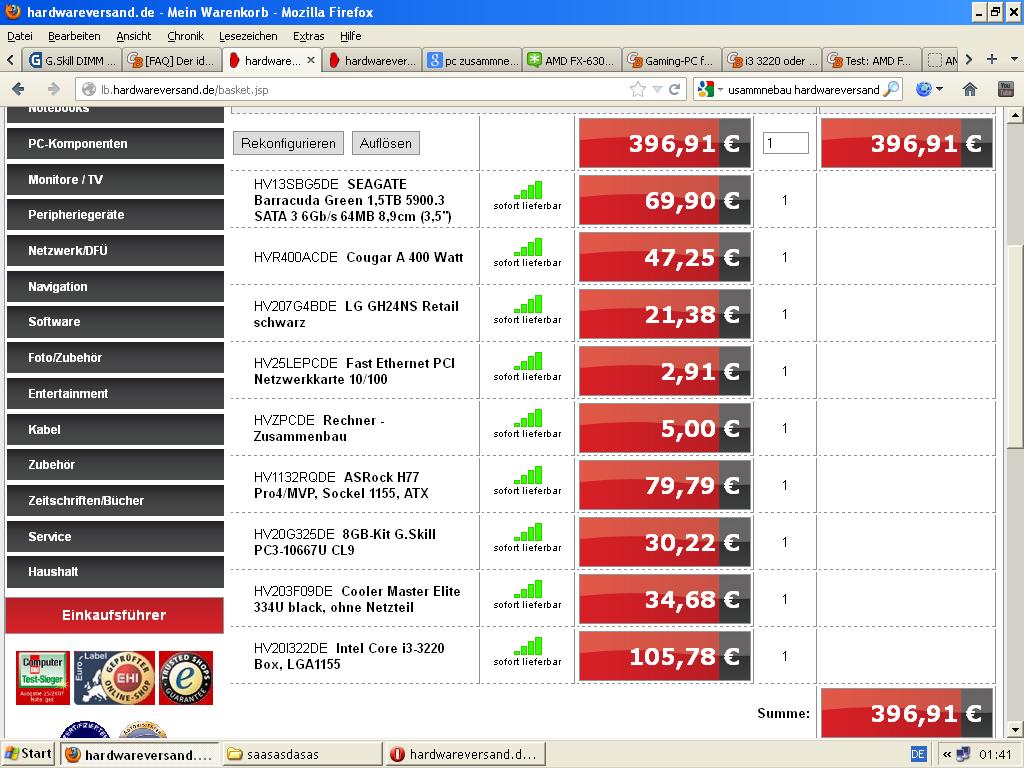Open new tab with plus icon
The width and height of the screenshot is (1024, 768).
(x=992, y=59)
